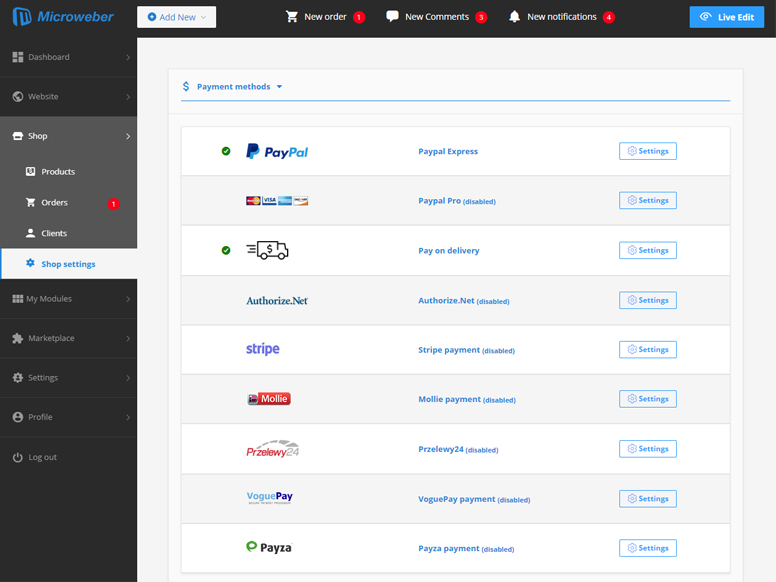Open Settings for Przelewy24
Screen dimensions: 776x582
(648, 449)
